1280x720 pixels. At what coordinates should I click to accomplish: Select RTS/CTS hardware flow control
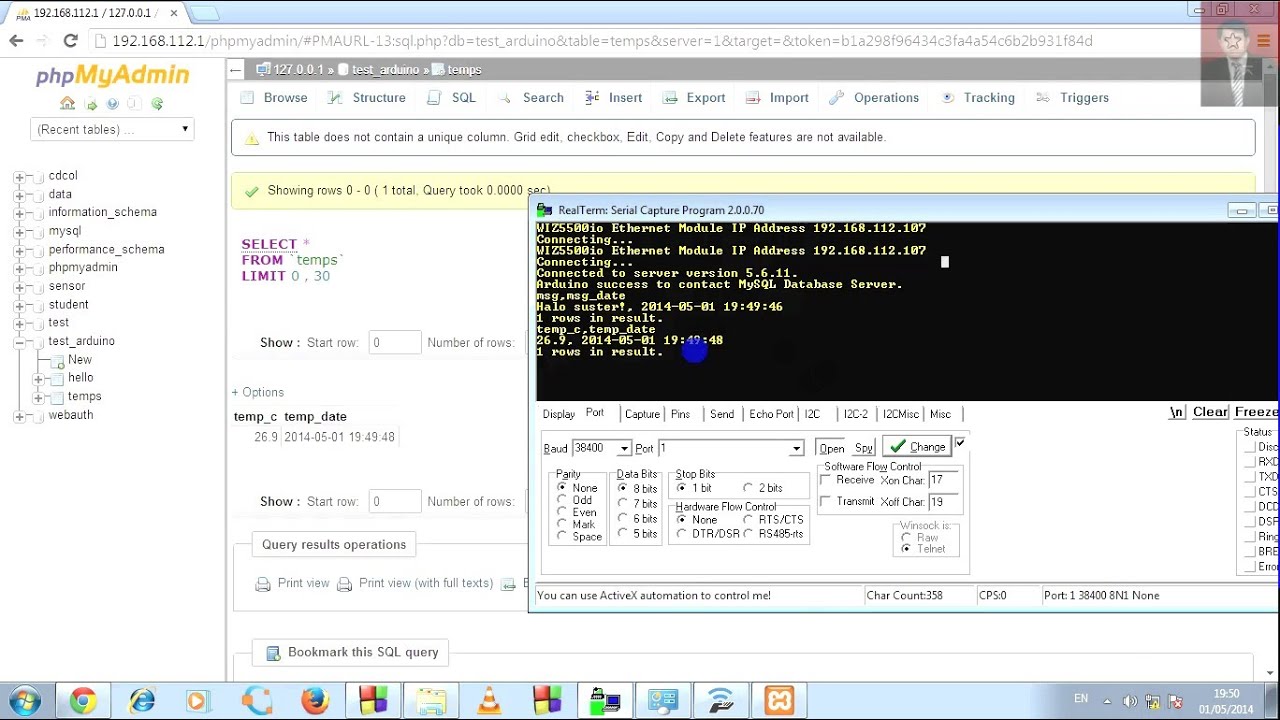(748, 520)
